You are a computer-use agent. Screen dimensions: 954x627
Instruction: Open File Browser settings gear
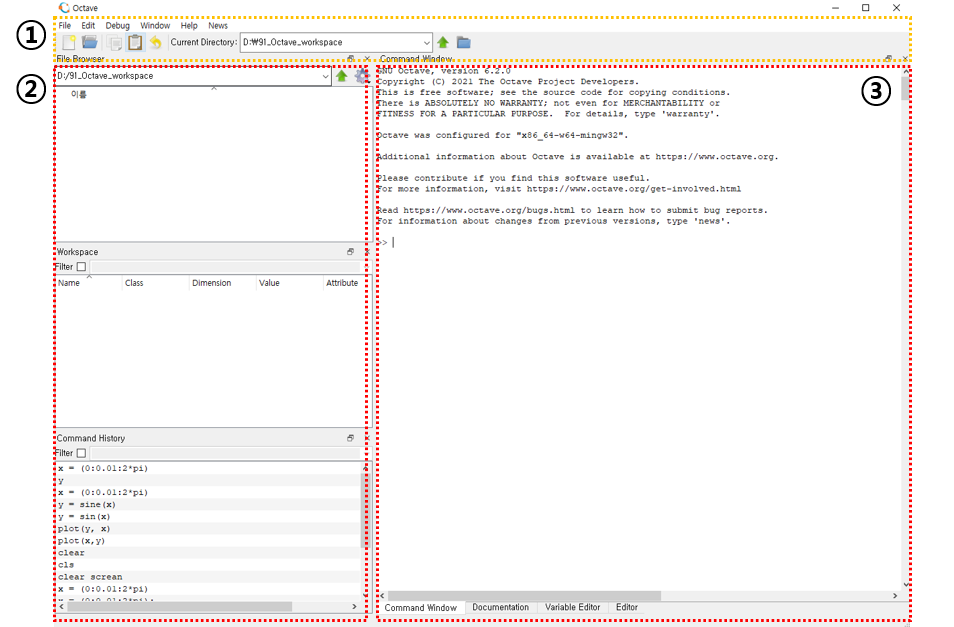(361, 75)
